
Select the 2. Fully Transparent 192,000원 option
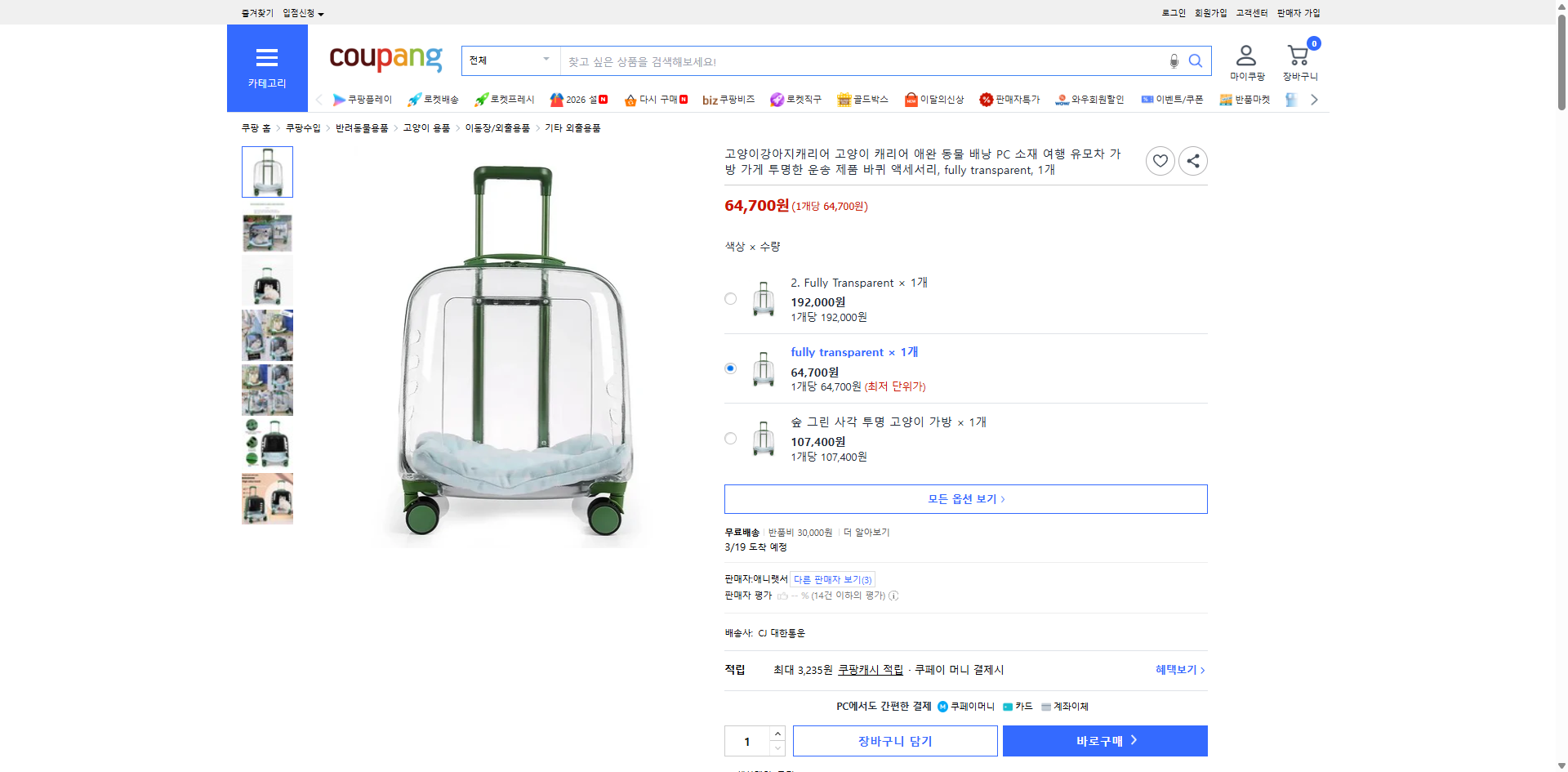(729, 299)
